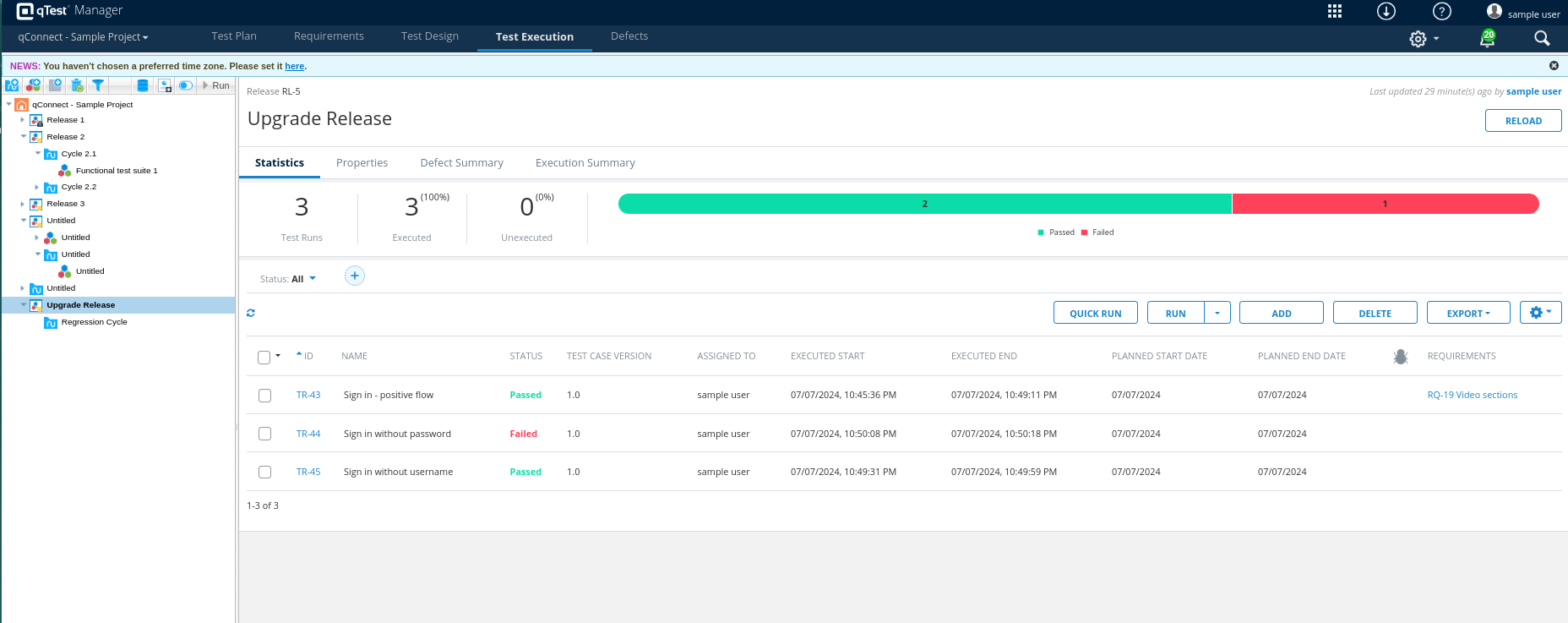1568x623 pixels.
Task: Click the add test cycle toolbar icon
Action: coord(12,85)
